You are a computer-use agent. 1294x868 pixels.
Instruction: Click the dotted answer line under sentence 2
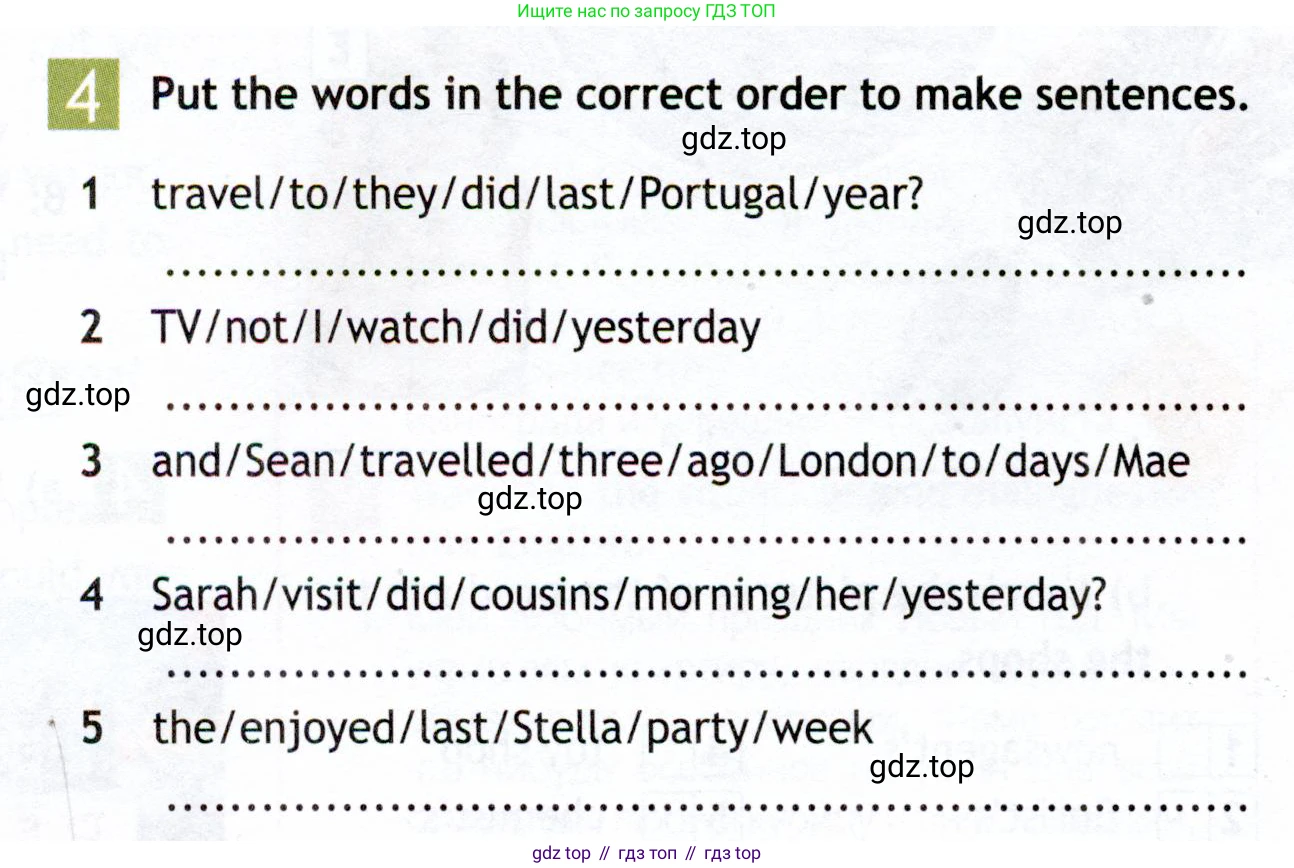(705, 406)
